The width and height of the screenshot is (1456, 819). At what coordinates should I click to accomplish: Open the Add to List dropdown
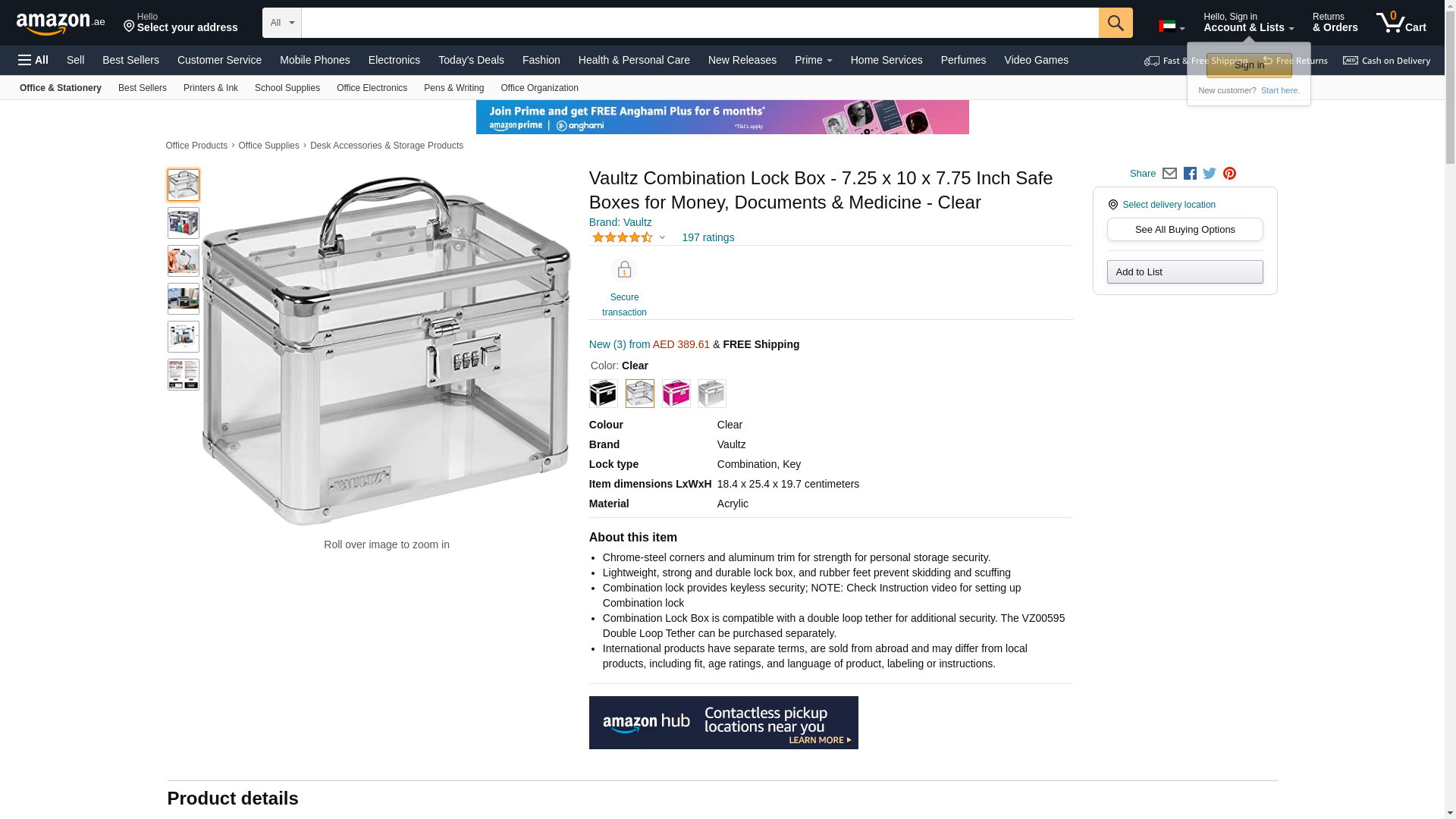click(1185, 272)
